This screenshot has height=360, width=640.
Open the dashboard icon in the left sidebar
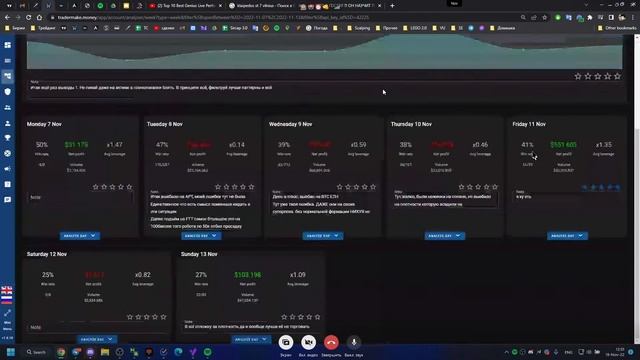pyautogui.click(x=7, y=45)
